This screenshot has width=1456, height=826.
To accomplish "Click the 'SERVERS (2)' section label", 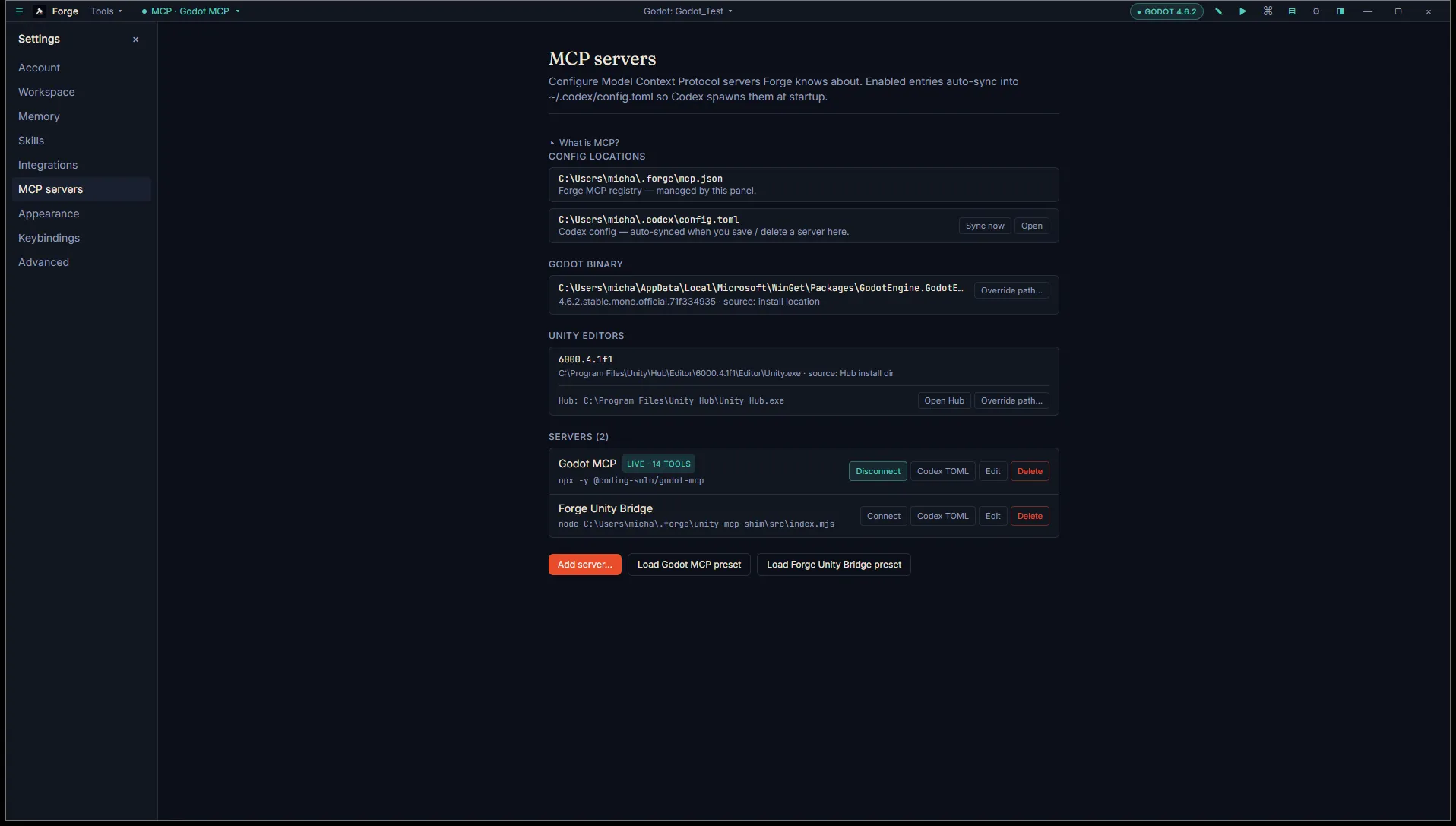I will click(x=578, y=437).
